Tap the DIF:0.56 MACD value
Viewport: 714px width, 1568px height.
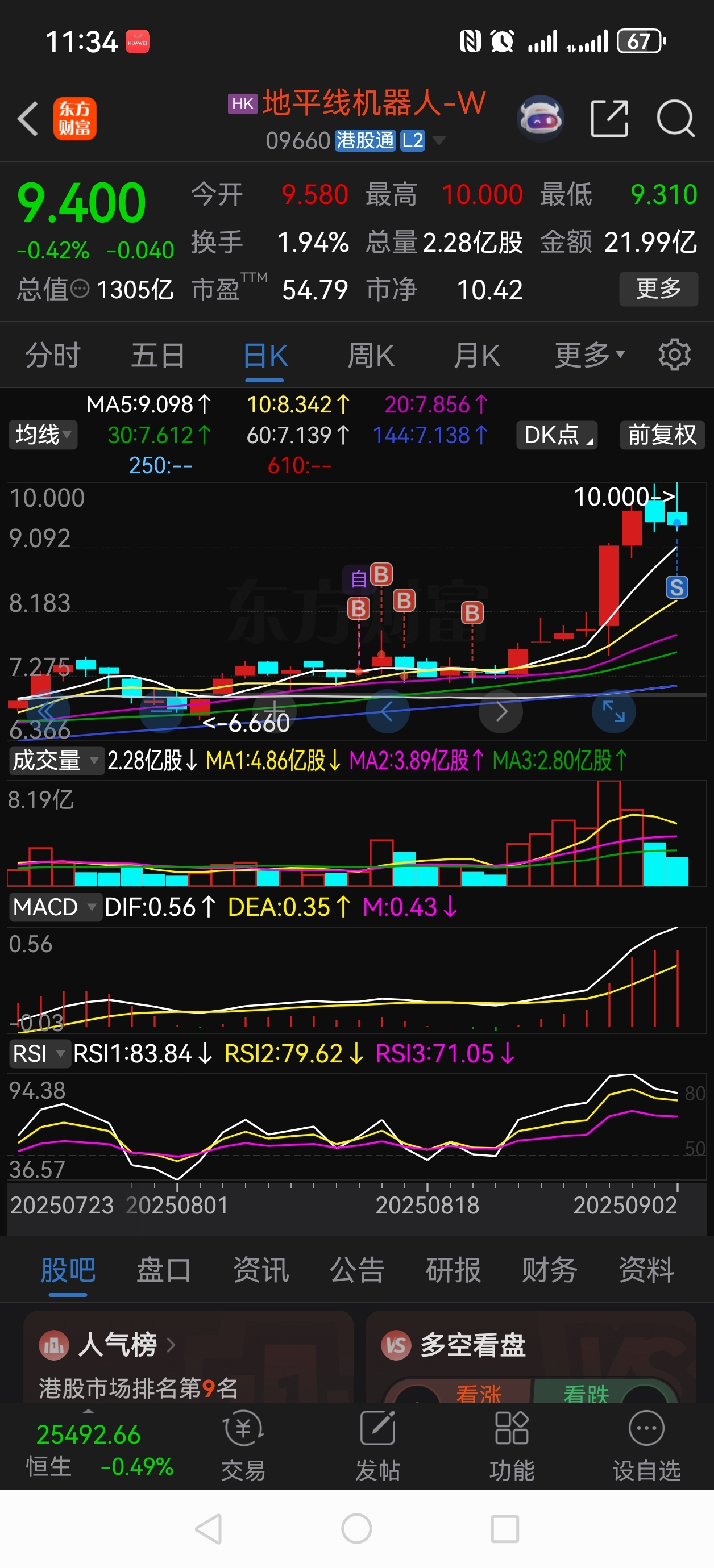[160, 907]
